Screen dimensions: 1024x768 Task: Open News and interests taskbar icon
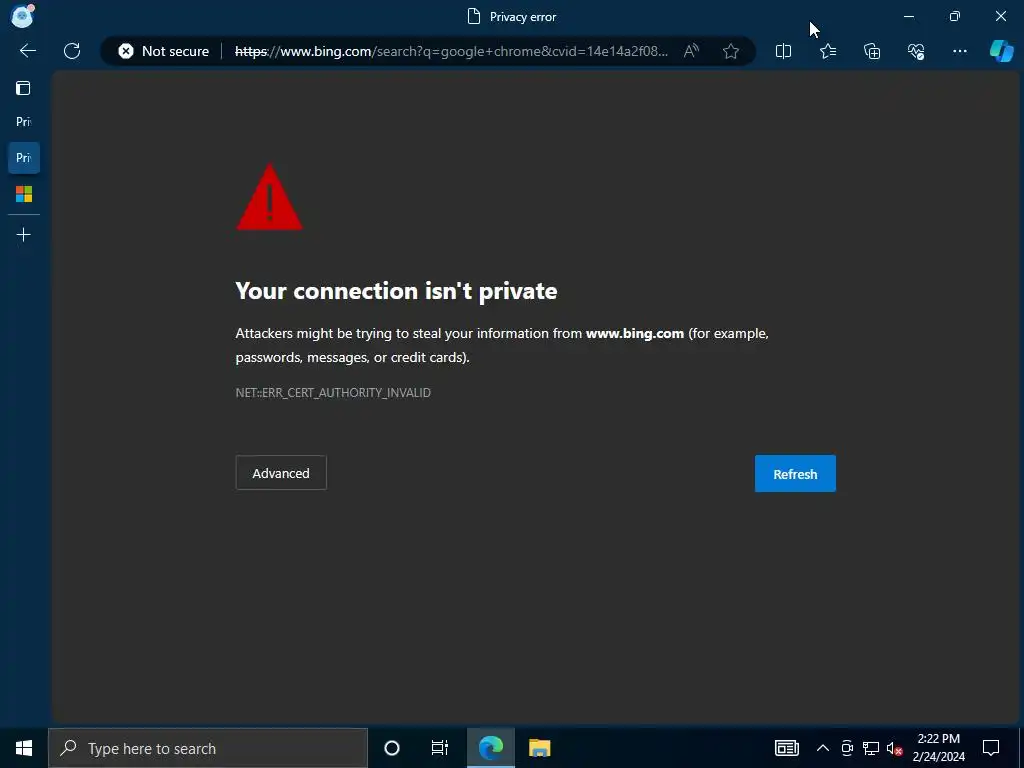[x=786, y=748]
